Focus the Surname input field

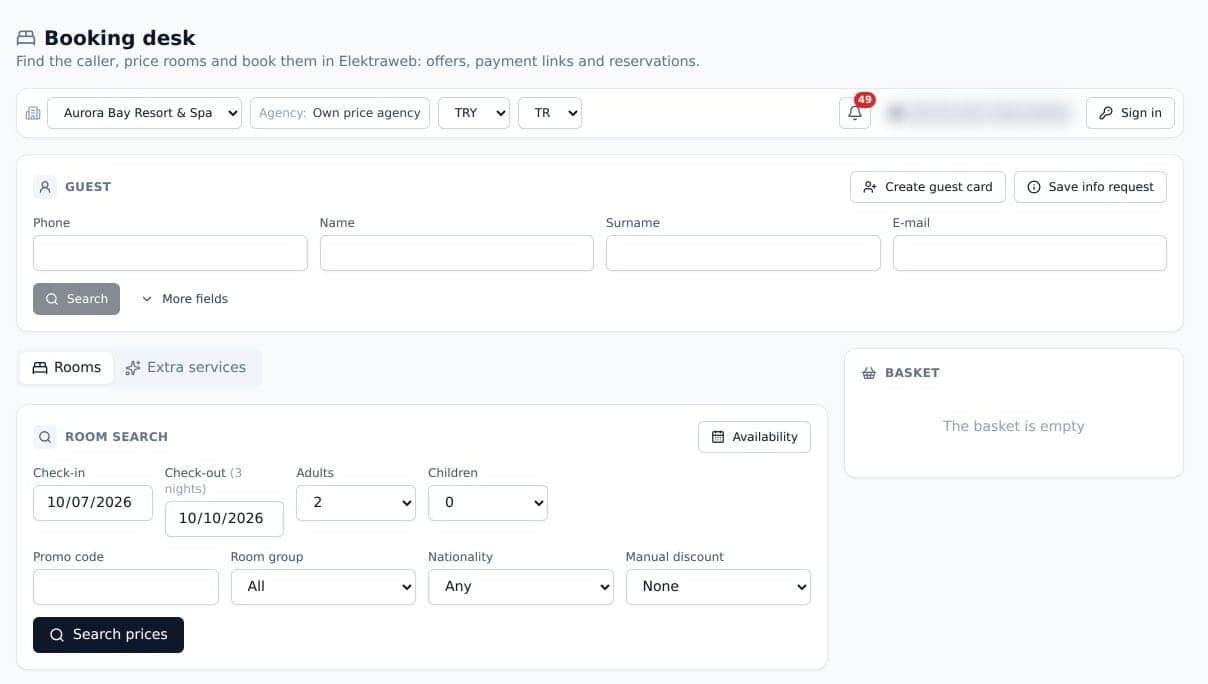click(743, 253)
